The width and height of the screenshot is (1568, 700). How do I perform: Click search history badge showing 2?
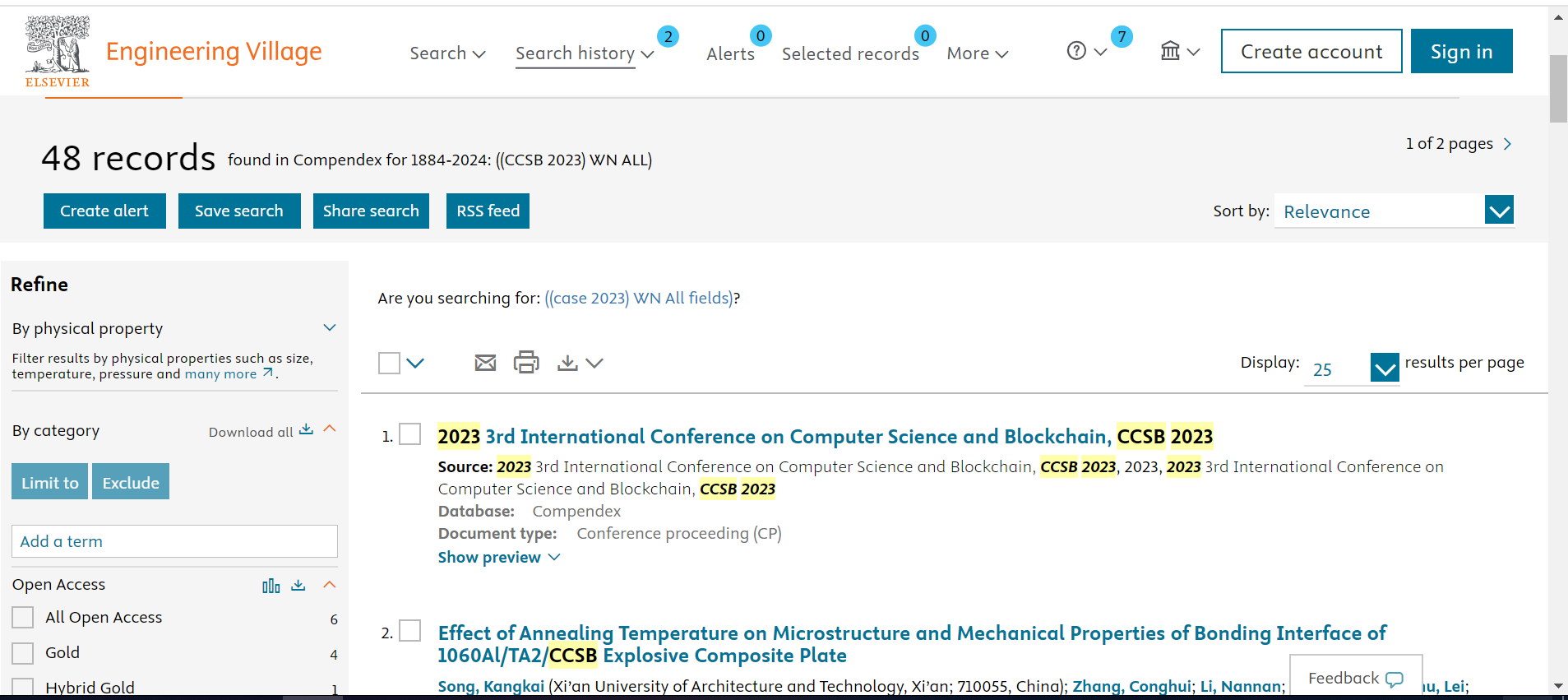coord(668,36)
